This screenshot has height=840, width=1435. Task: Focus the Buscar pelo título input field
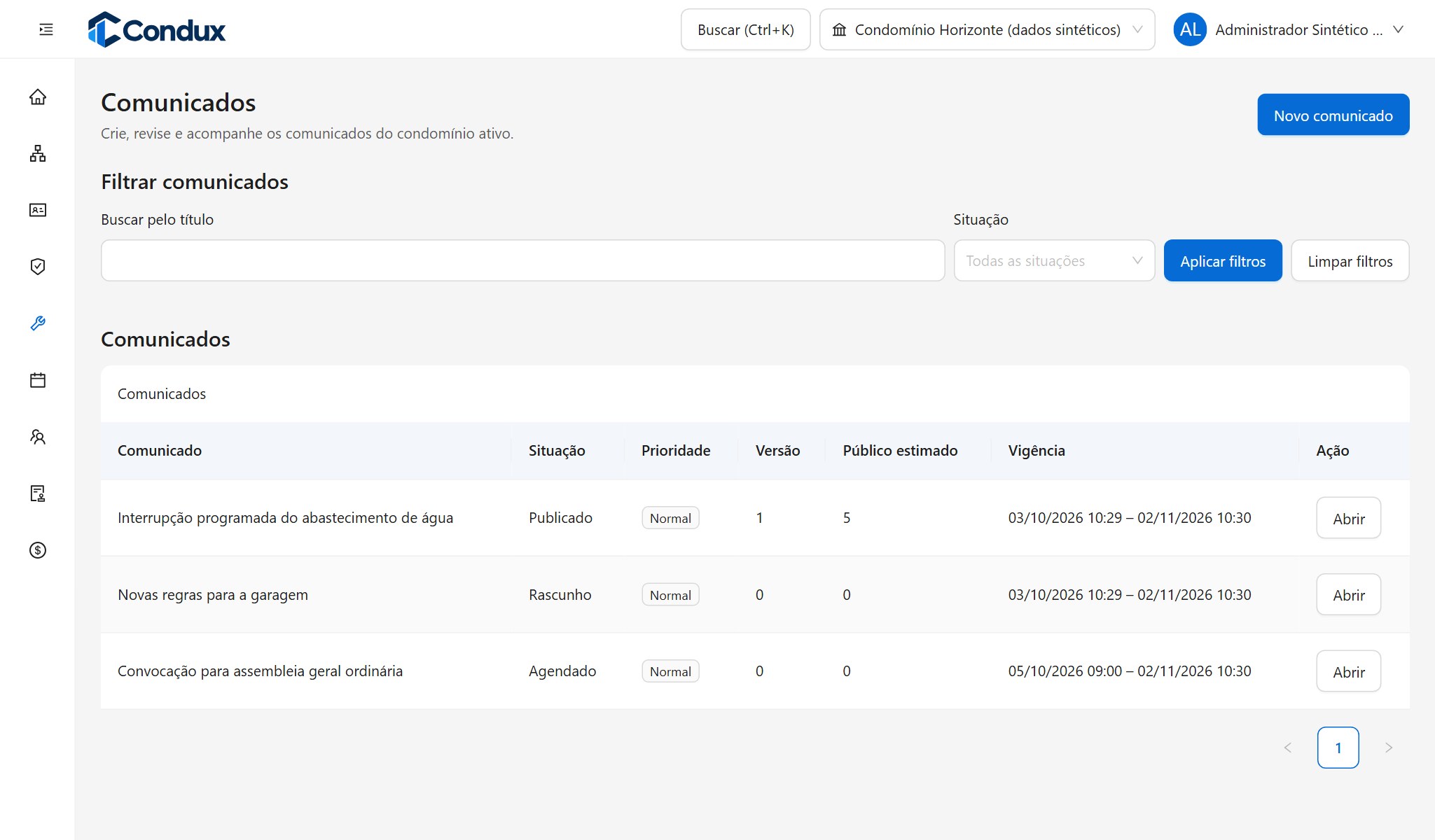click(522, 260)
